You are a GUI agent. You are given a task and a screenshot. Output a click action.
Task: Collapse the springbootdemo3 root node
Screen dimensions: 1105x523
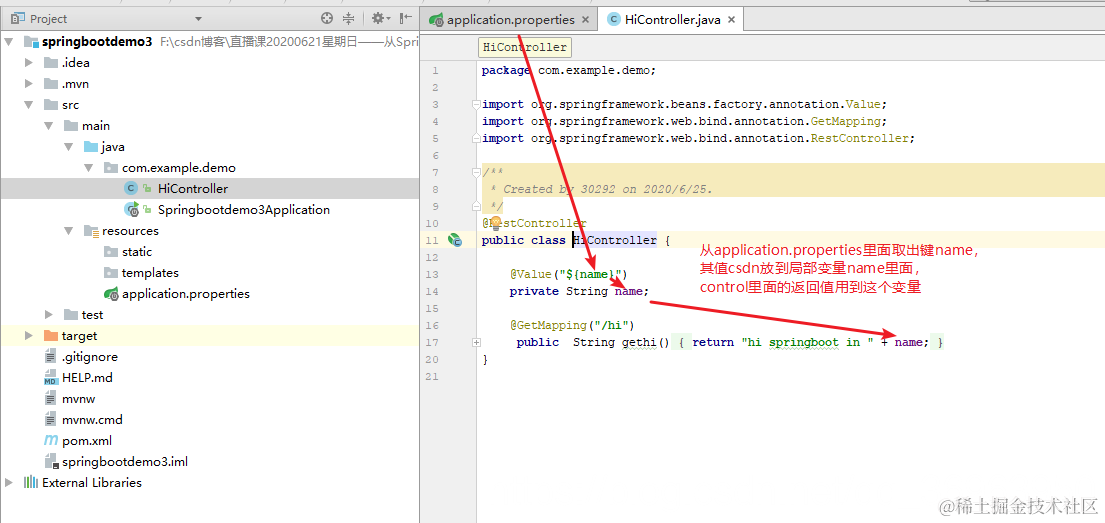[8, 42]
